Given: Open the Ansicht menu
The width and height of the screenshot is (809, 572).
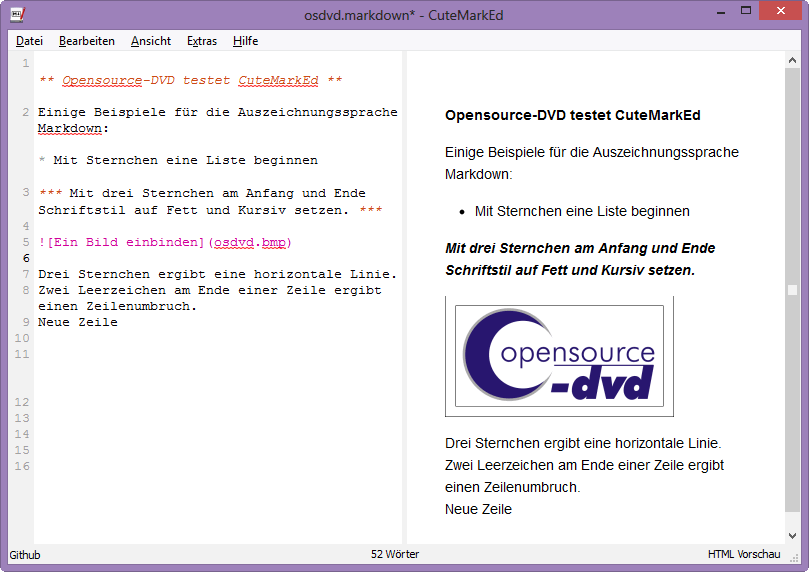Looking at the screenshot, I should 150,41.
